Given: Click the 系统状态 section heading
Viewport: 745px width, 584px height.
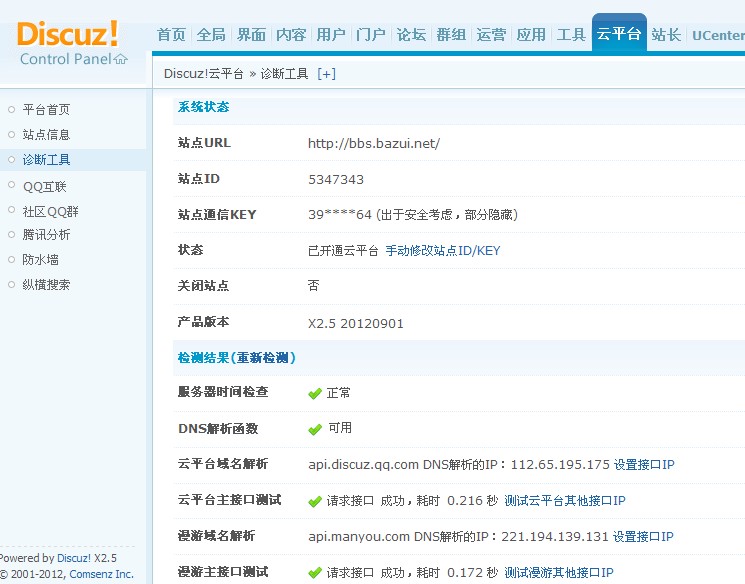Looking at the screenshot, I should point(203,106).
